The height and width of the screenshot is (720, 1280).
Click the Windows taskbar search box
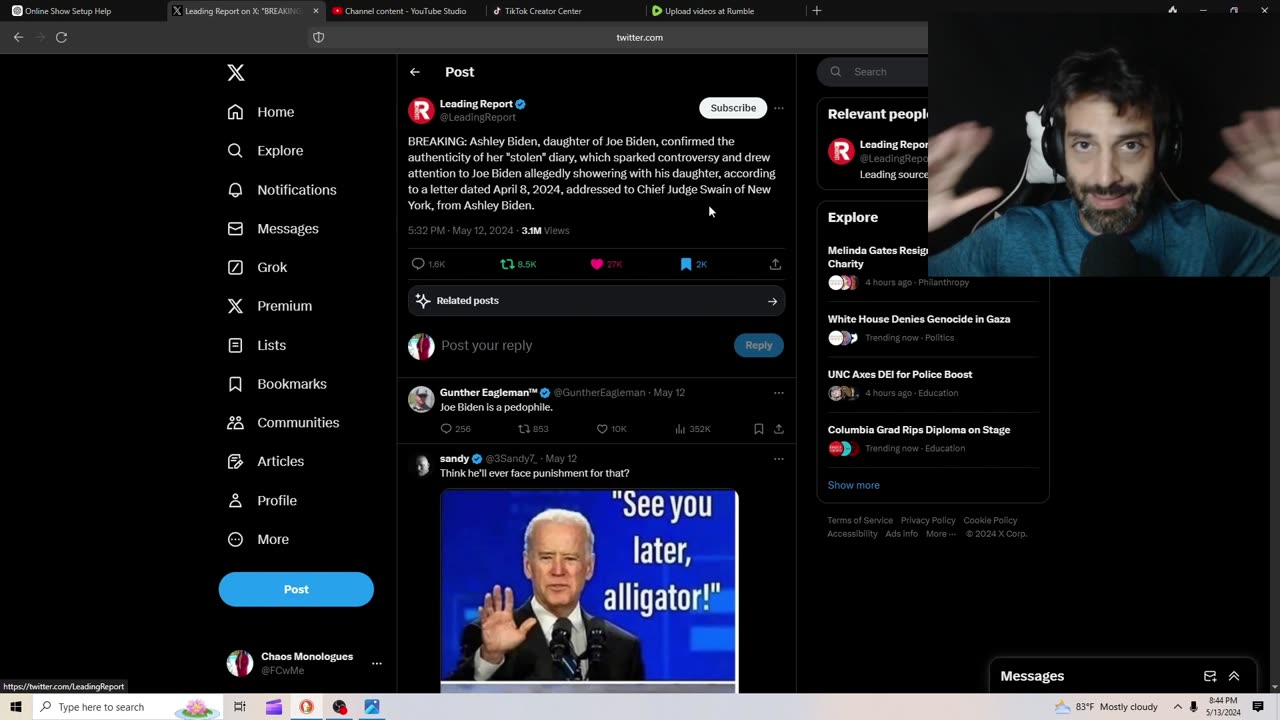point(128,707)
